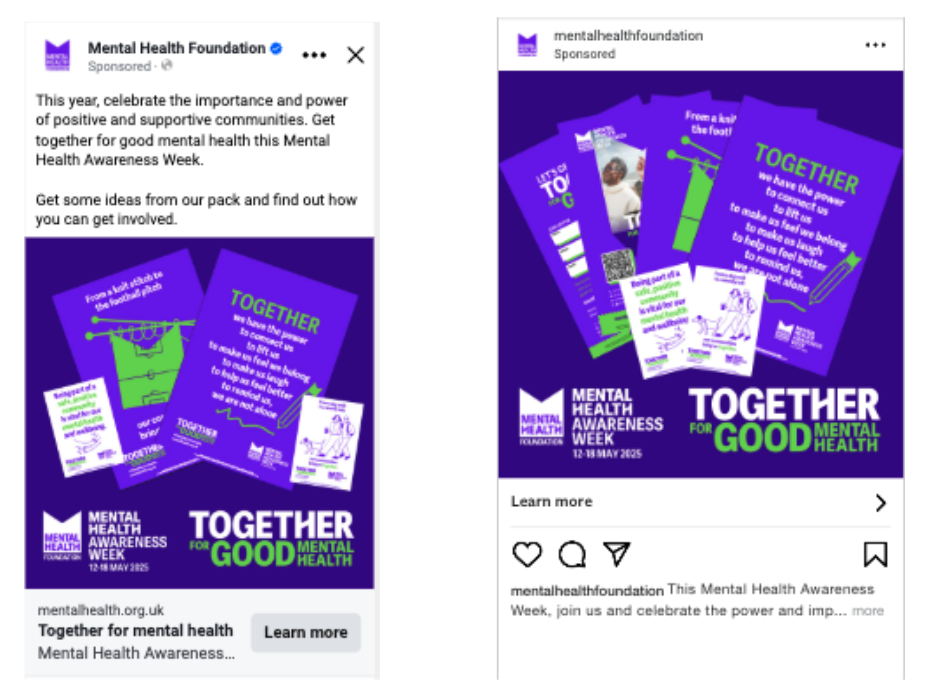This screenshot has width=934, height=698.
Task: Like the Instagram post with heart icon
Action: coord(527,554)
